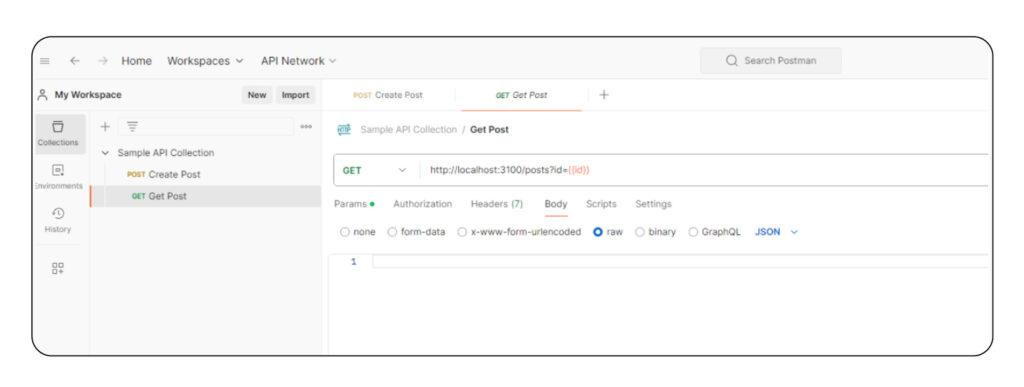The image size is (1024, 387).
Task: Click the Search Postman field
Action: (x=771, y=61)
